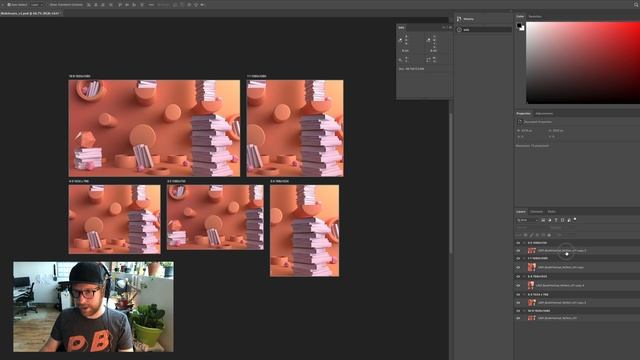Filter layers for smart objects icon
This screenshot has width=640, height=360.
coord(569,220)
